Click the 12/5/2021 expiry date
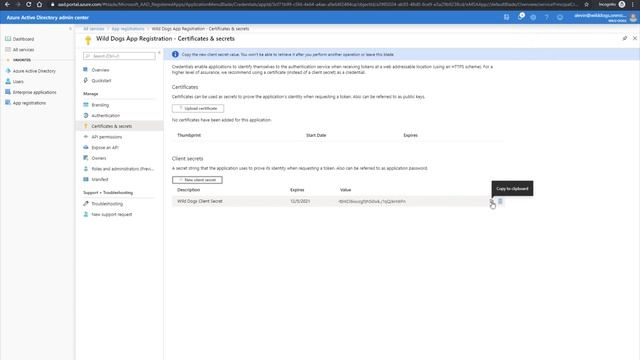The height and width of the screenshot is (360, 640). pos(300,201)
